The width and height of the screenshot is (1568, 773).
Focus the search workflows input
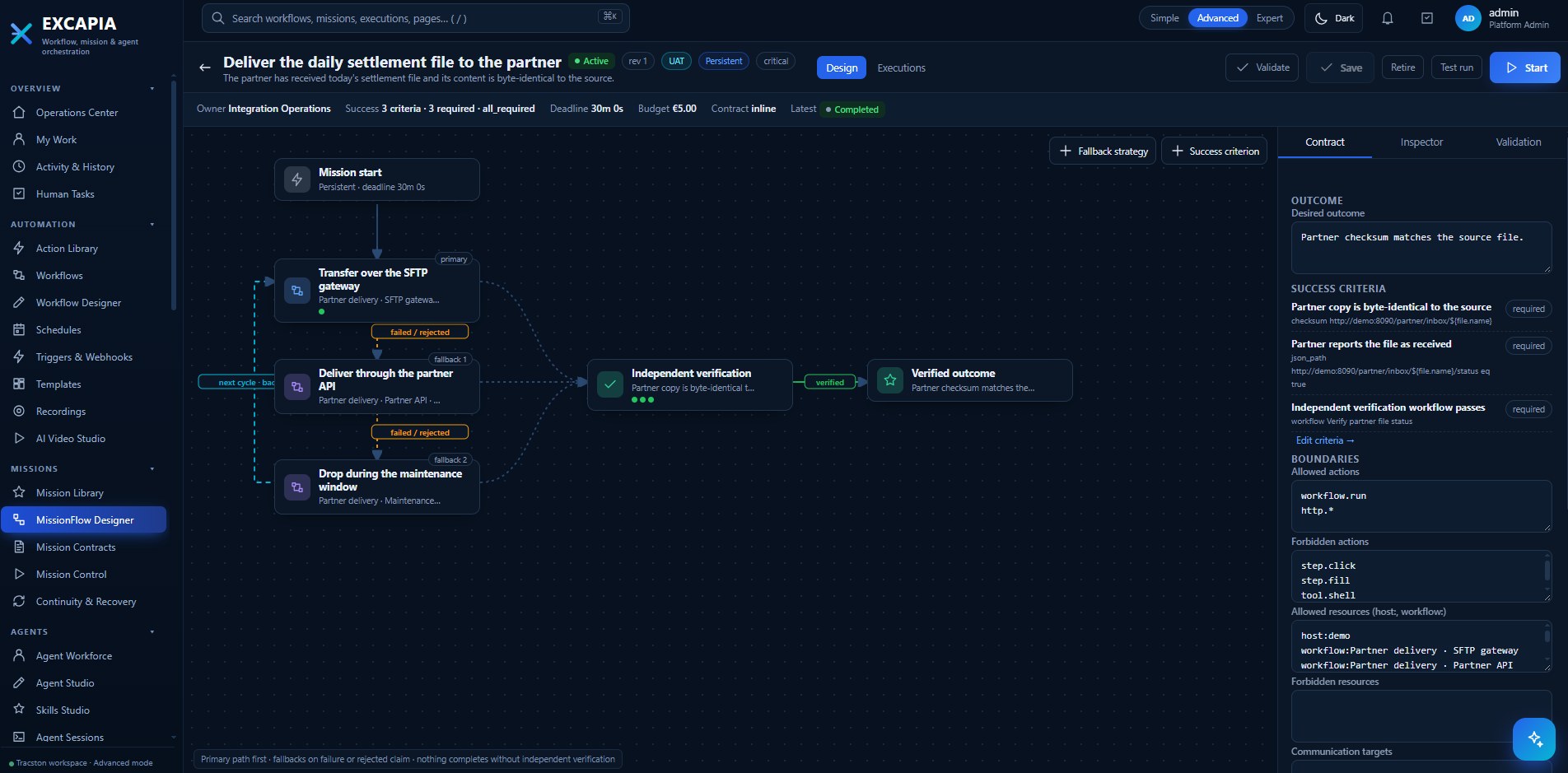point(416,18)
